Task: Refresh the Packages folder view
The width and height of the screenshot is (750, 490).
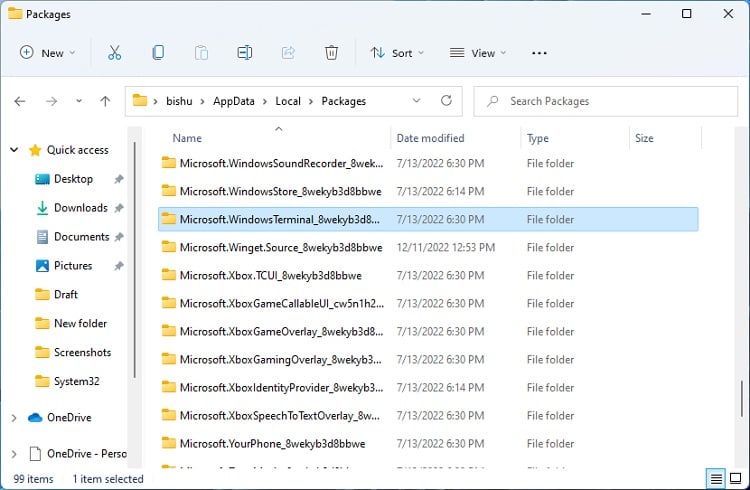Action: click(446, 100)
